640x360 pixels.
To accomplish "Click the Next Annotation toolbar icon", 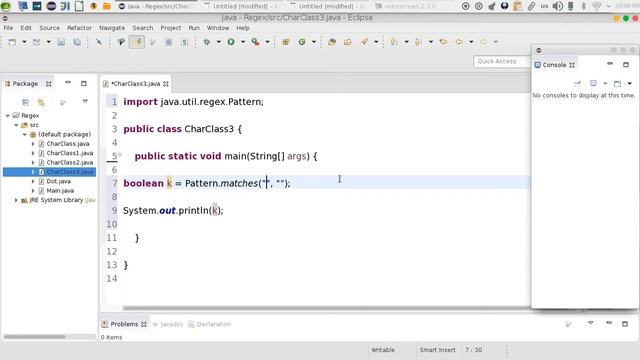I will [394, 42].
